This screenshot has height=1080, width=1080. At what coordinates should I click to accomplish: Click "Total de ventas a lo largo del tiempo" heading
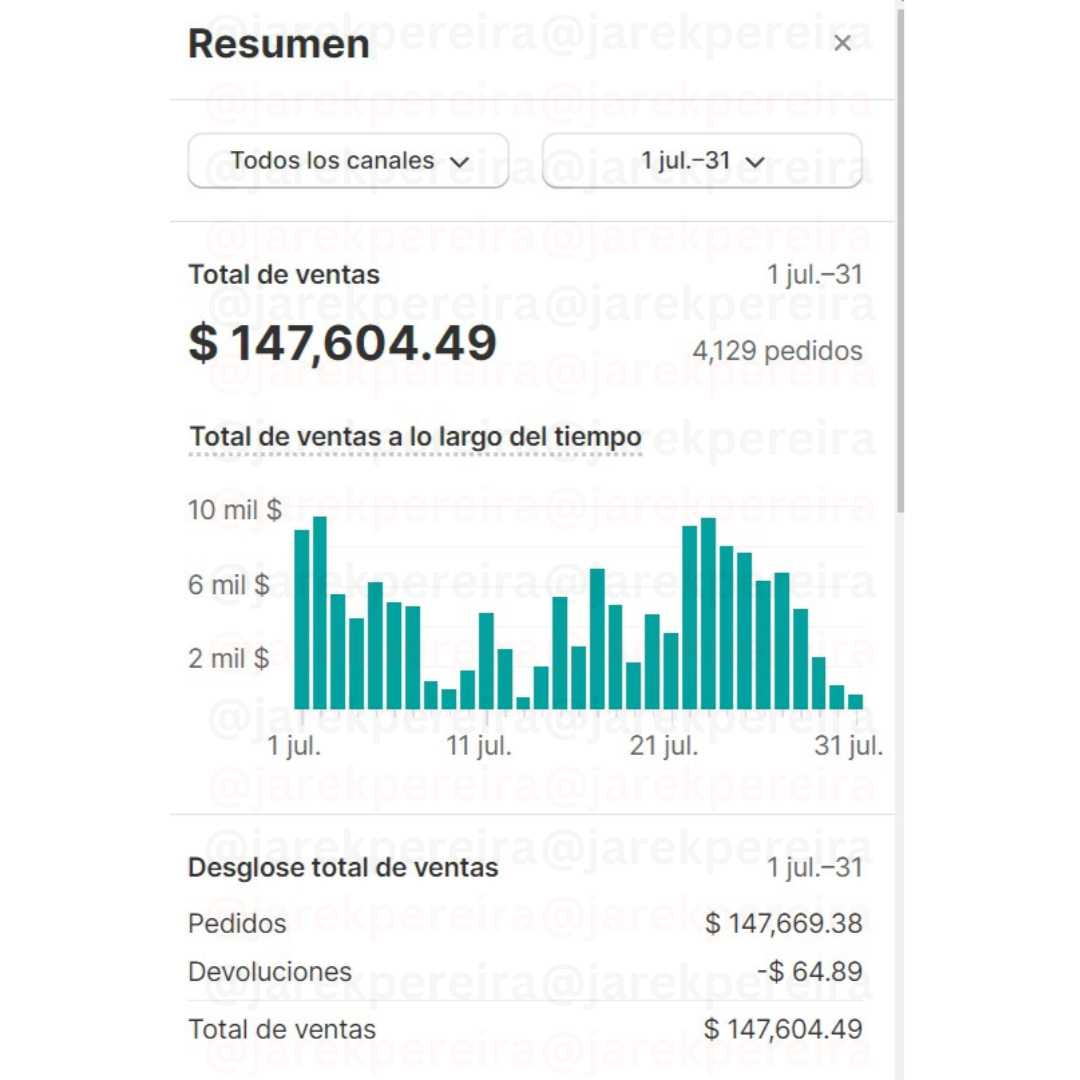pyautogui.click(x=415, y=437)
